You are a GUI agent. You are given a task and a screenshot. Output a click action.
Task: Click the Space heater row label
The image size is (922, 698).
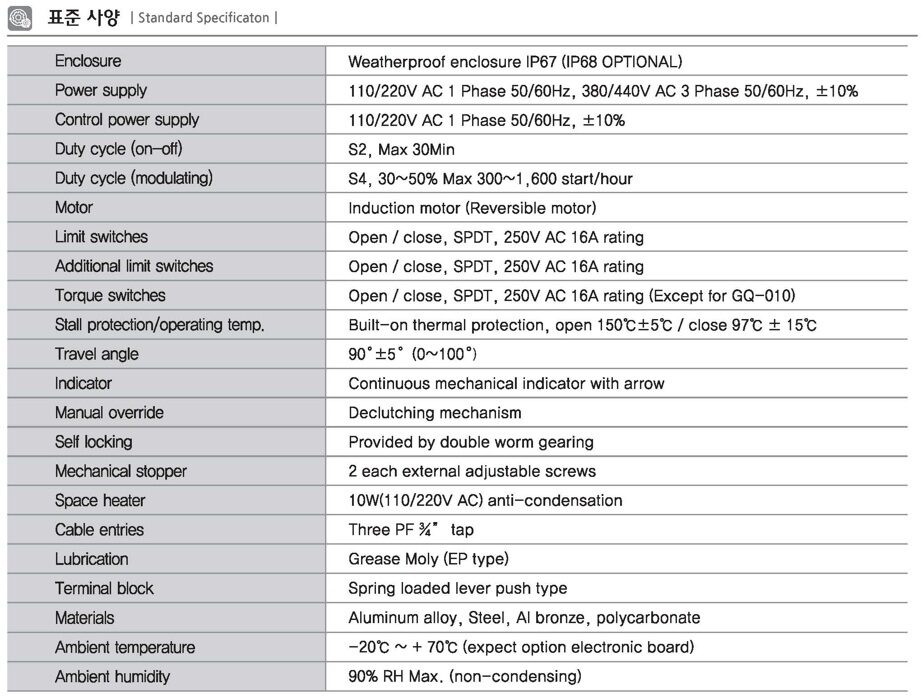point(100,501)
